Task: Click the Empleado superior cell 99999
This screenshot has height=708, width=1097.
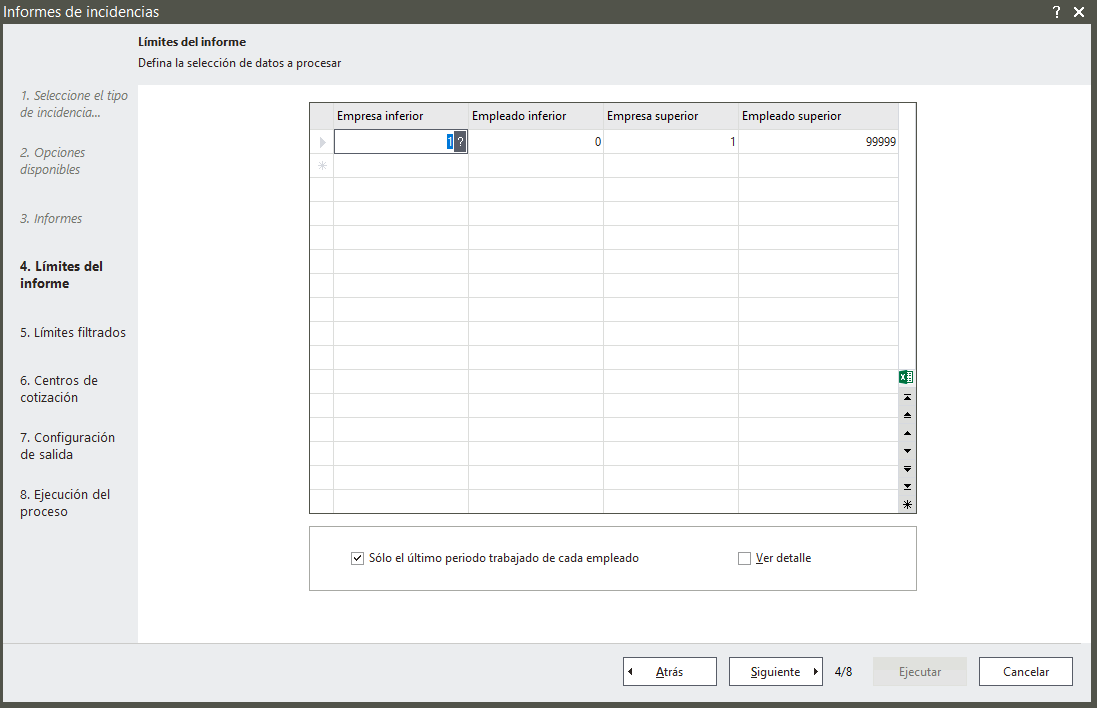Action: (819, 142)
